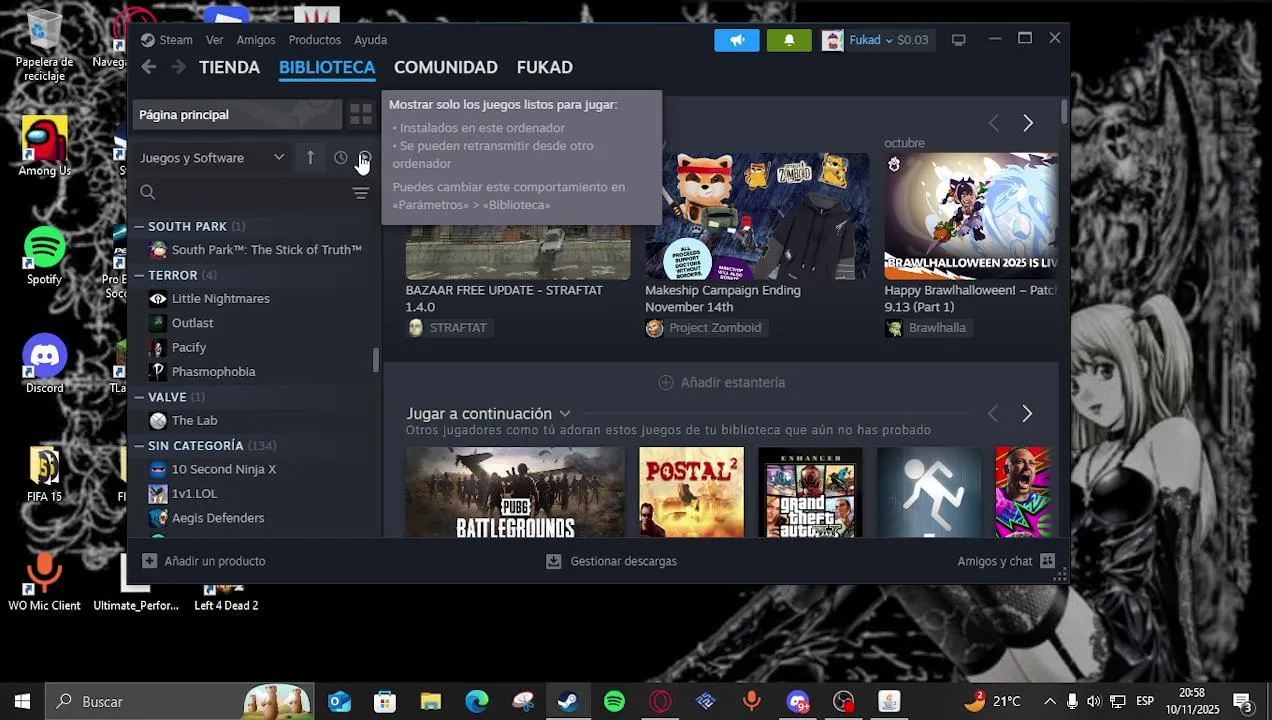This screenshot has height=720, width=1272.
Task: Open the green notifications bell
Action: tap(789, 40)
